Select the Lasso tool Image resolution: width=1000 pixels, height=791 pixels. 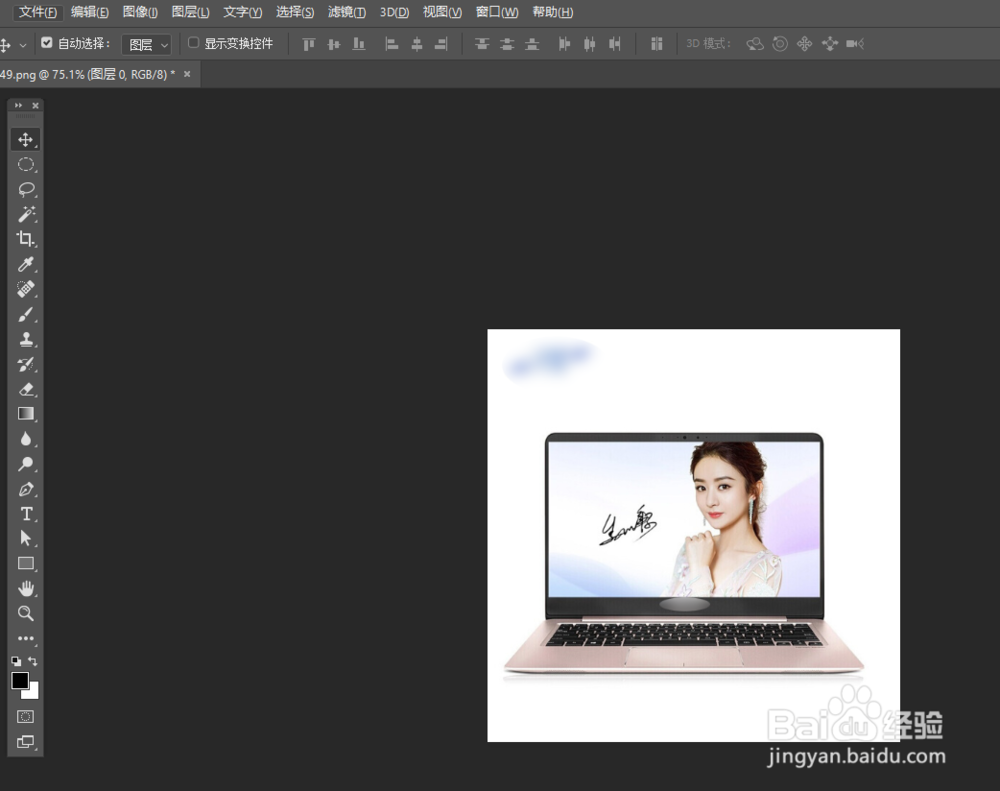point(26,189)
